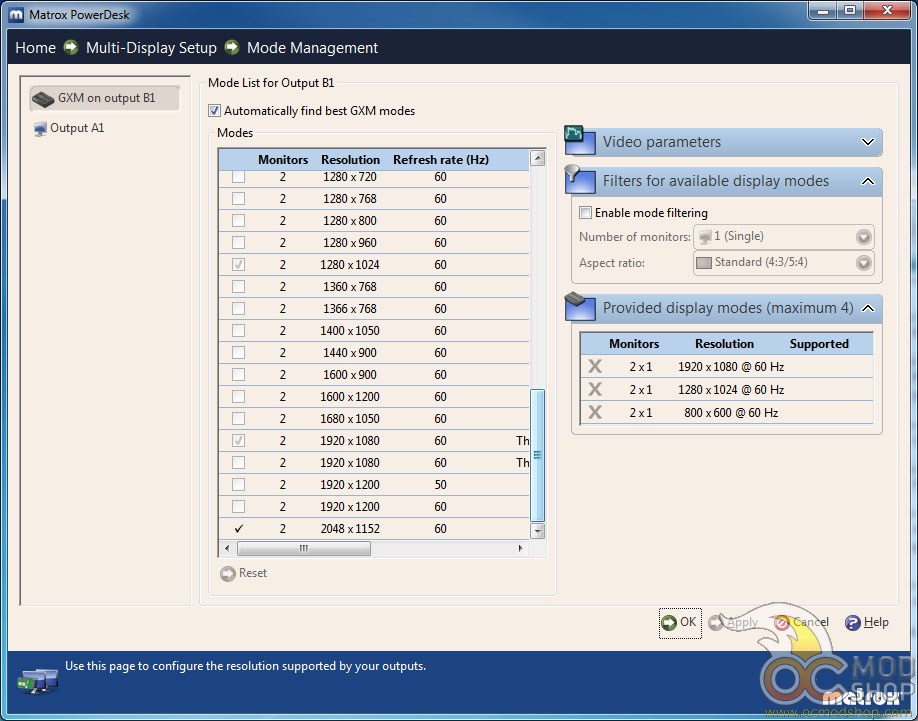Click the Matrox PowerDesk title bar icon
This screenshot has width=918, height=721.
(x=16, y=15)
